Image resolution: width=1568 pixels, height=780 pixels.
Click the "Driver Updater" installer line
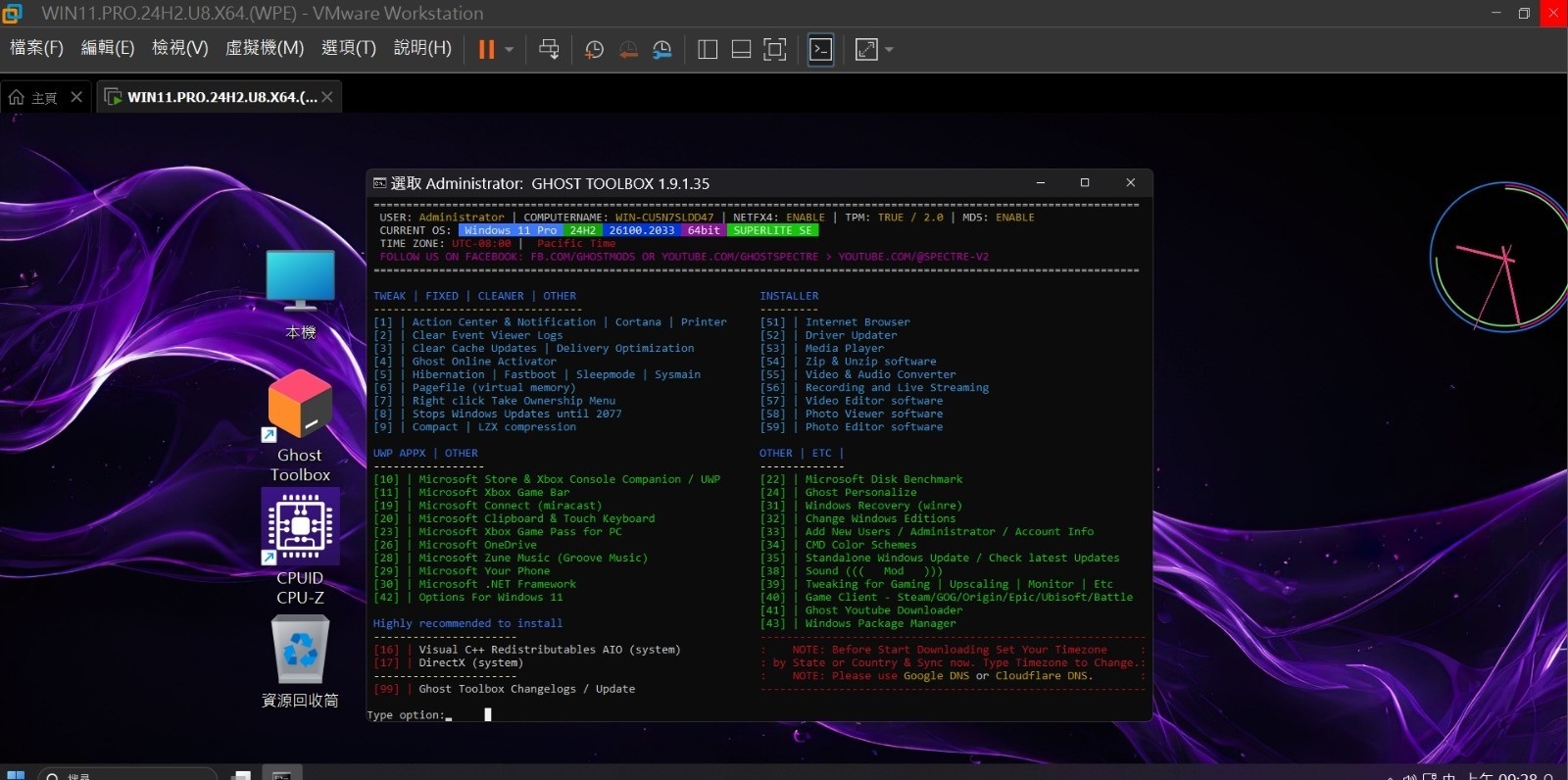pyautogui.click(x=851, y=335)
